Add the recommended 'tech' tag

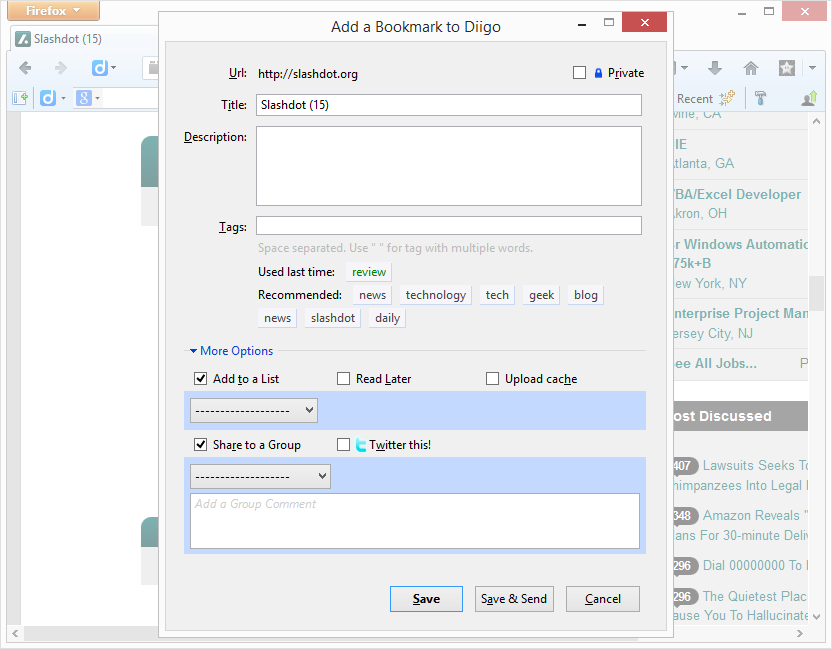[497, 295]
